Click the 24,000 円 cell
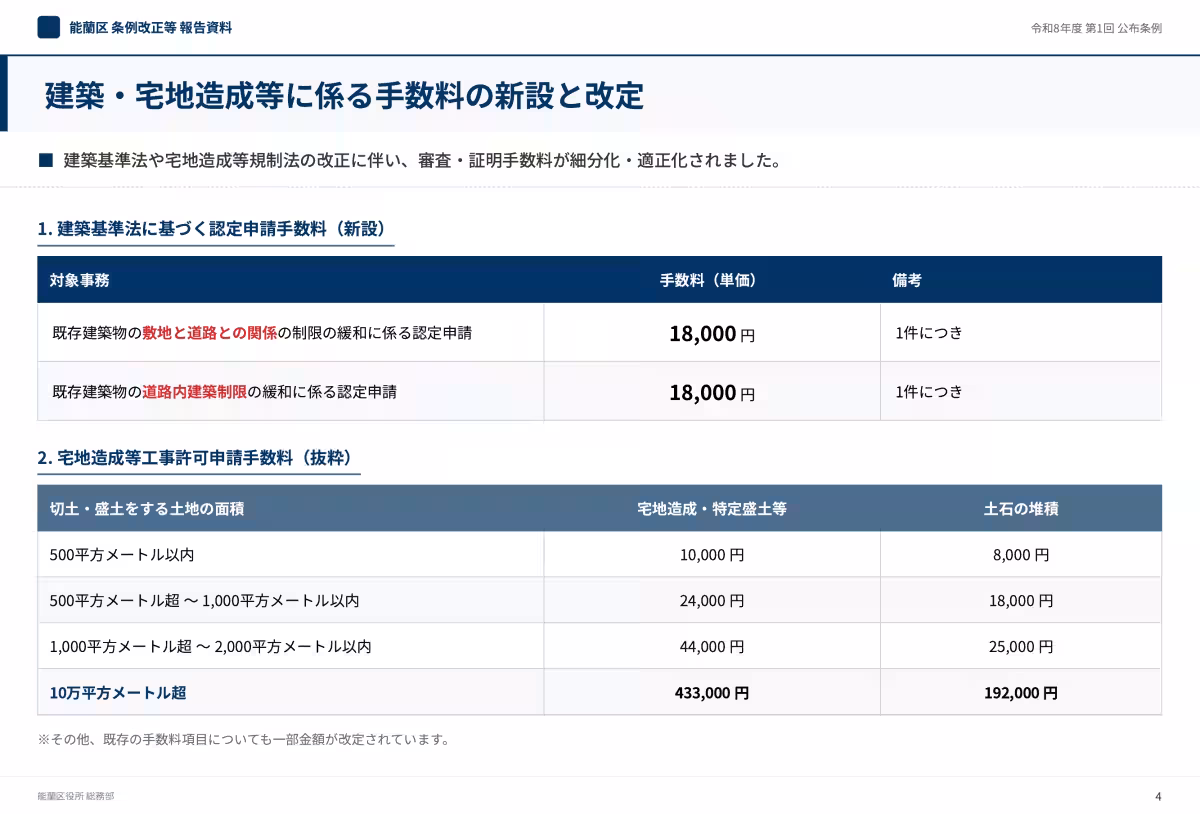 (x=711, y=601)
